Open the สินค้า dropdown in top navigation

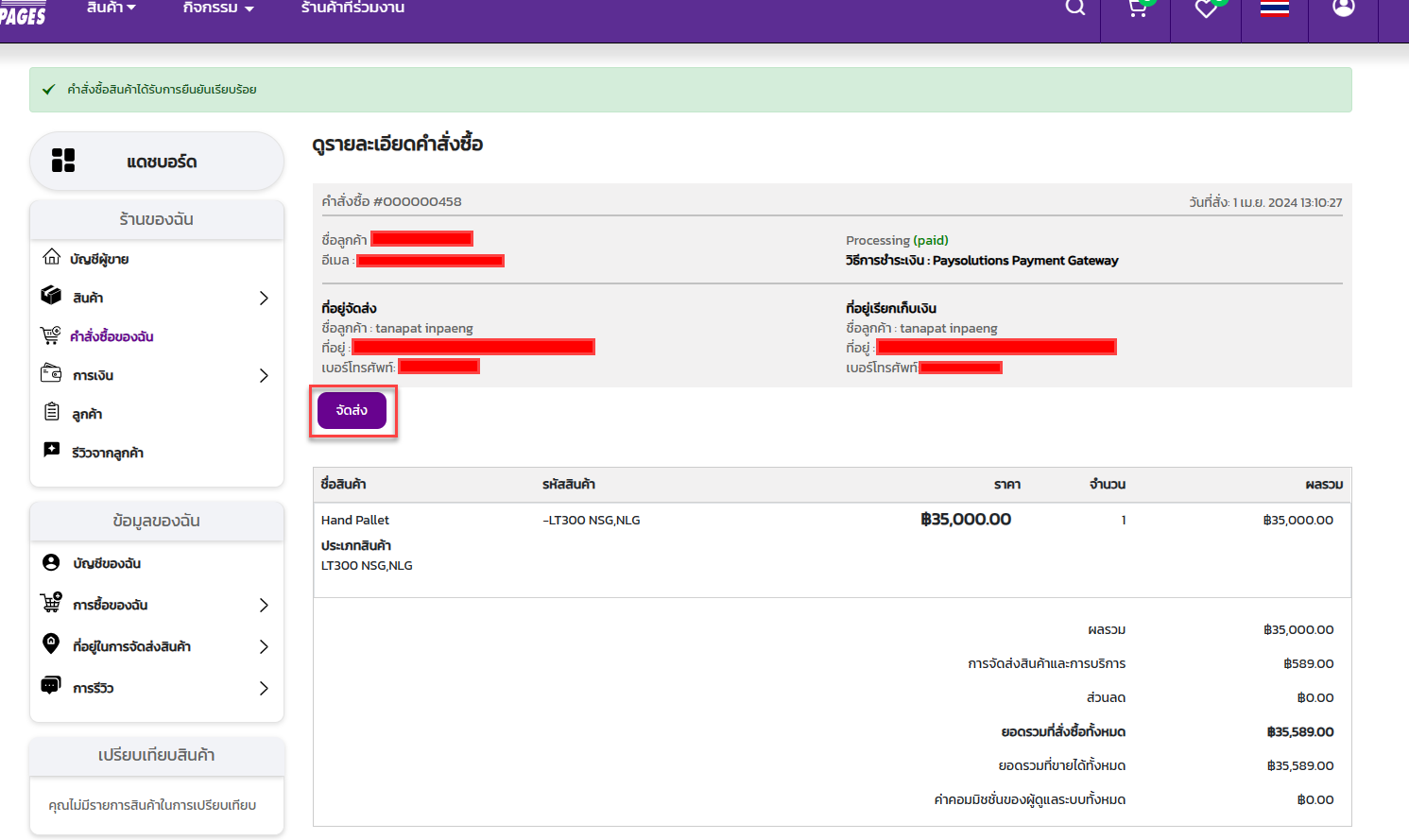[111, 9]
